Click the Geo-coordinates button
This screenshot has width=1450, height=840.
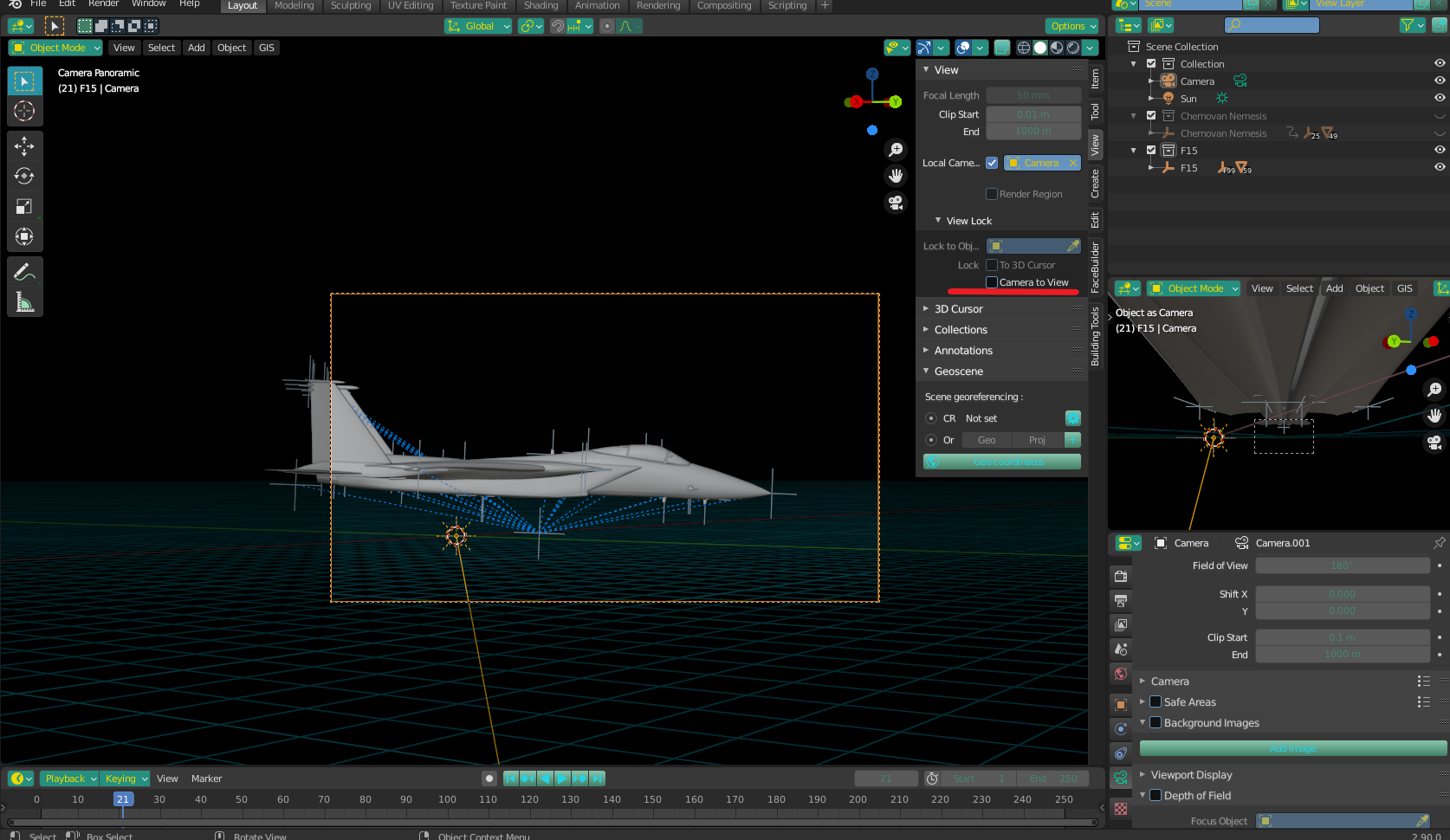pos(1002,462)
